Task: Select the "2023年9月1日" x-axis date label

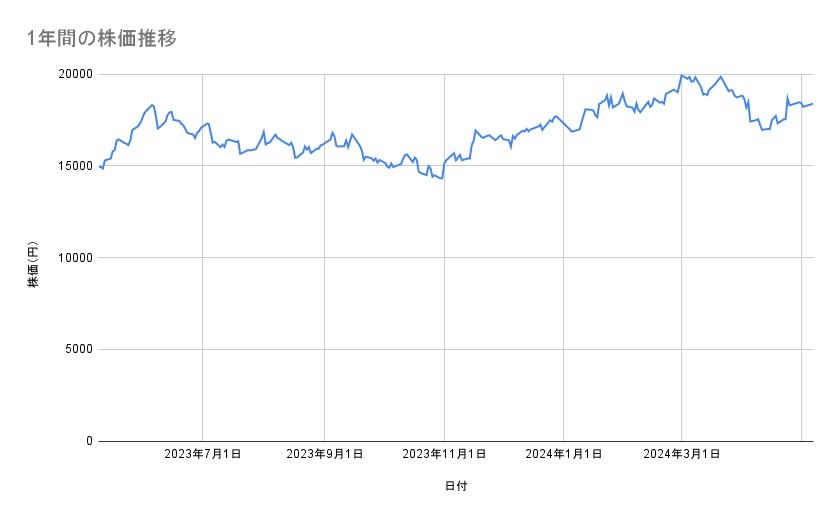Action: pyautogui.click(x=324, y=454)
